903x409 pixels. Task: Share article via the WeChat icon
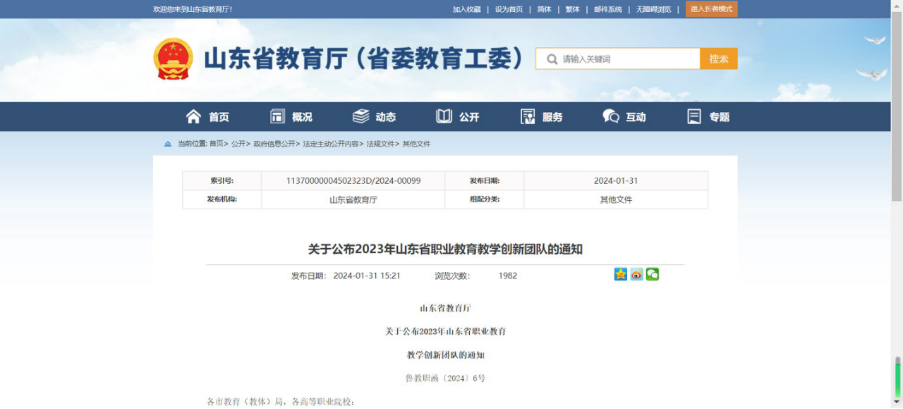coord(652,274)
